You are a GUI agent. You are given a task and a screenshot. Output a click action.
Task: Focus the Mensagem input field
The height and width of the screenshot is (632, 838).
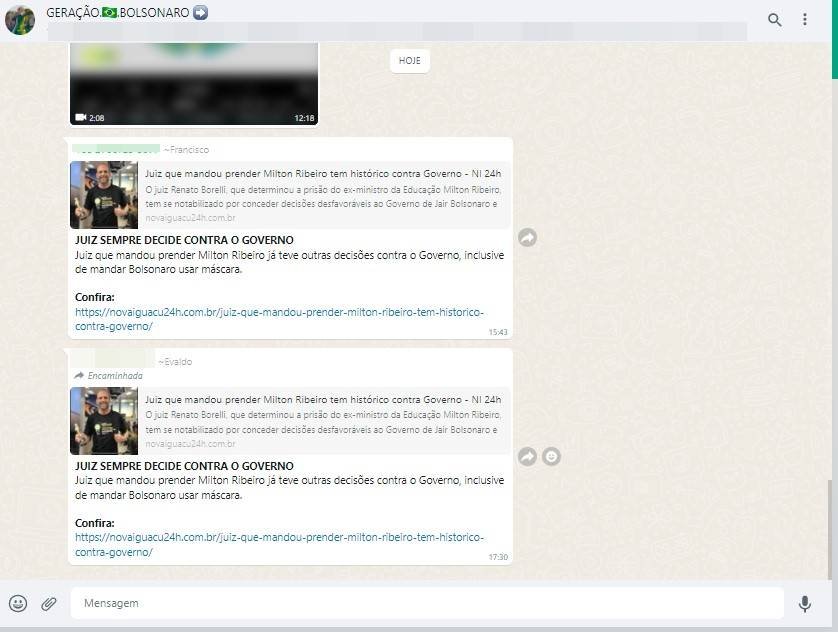tap(427, 603)
